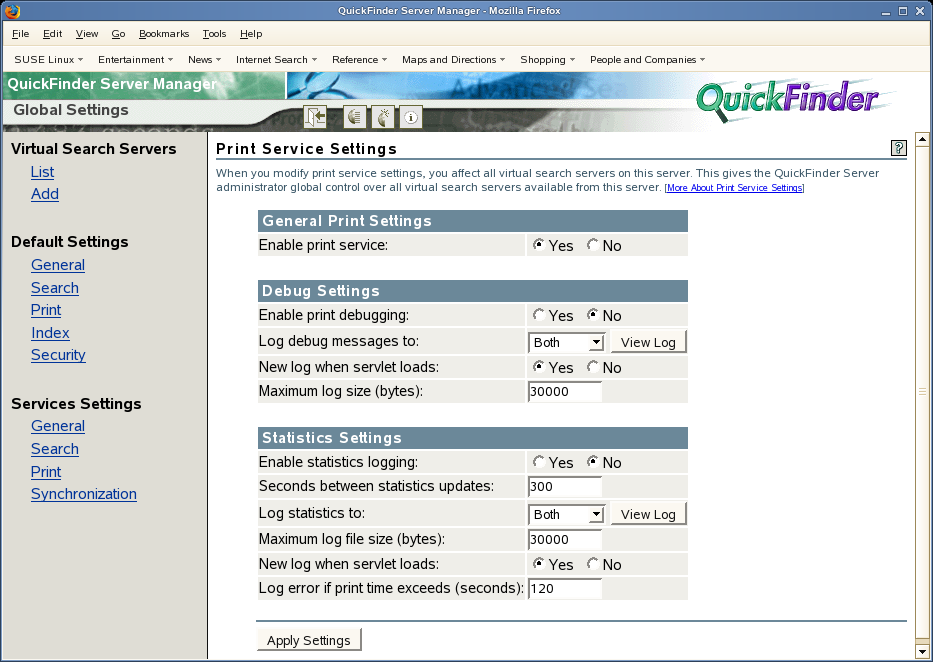The width and height of the screenshot is (933, 662).
Task: Open the question mark help icon
Action: click(x=898, y=148)
